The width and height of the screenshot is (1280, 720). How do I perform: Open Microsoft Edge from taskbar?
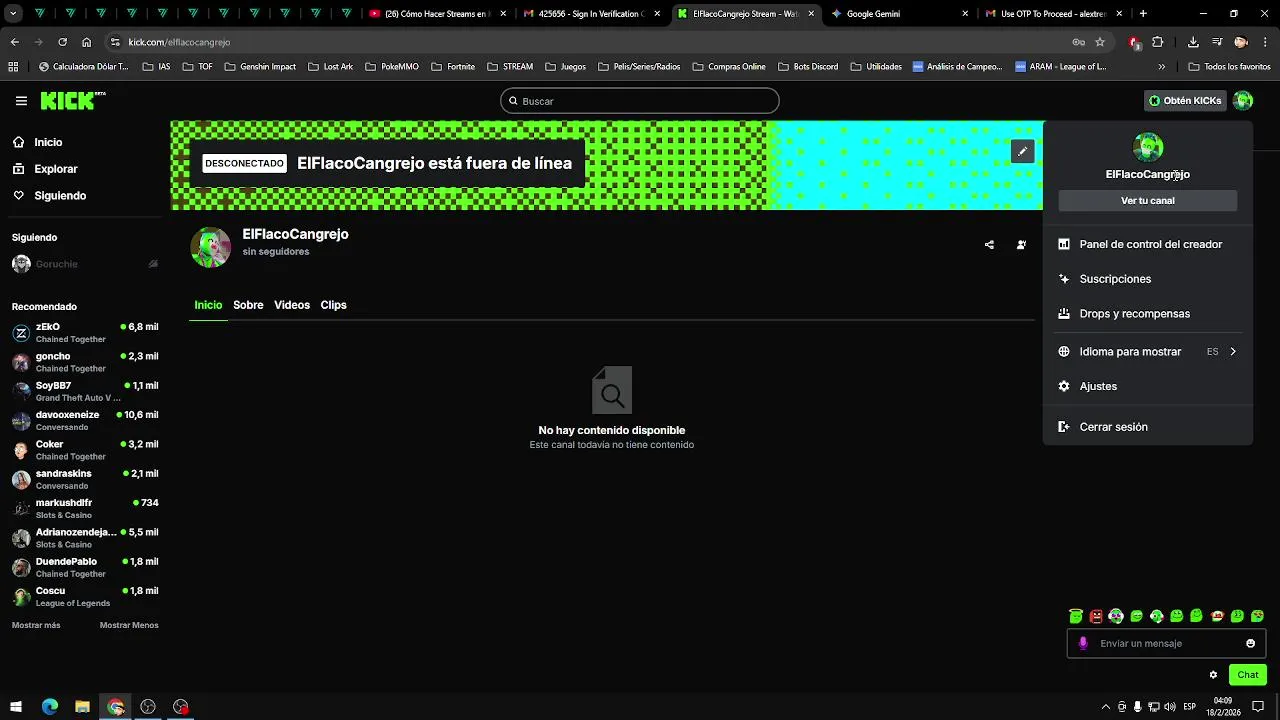click(x=50, y=707)
